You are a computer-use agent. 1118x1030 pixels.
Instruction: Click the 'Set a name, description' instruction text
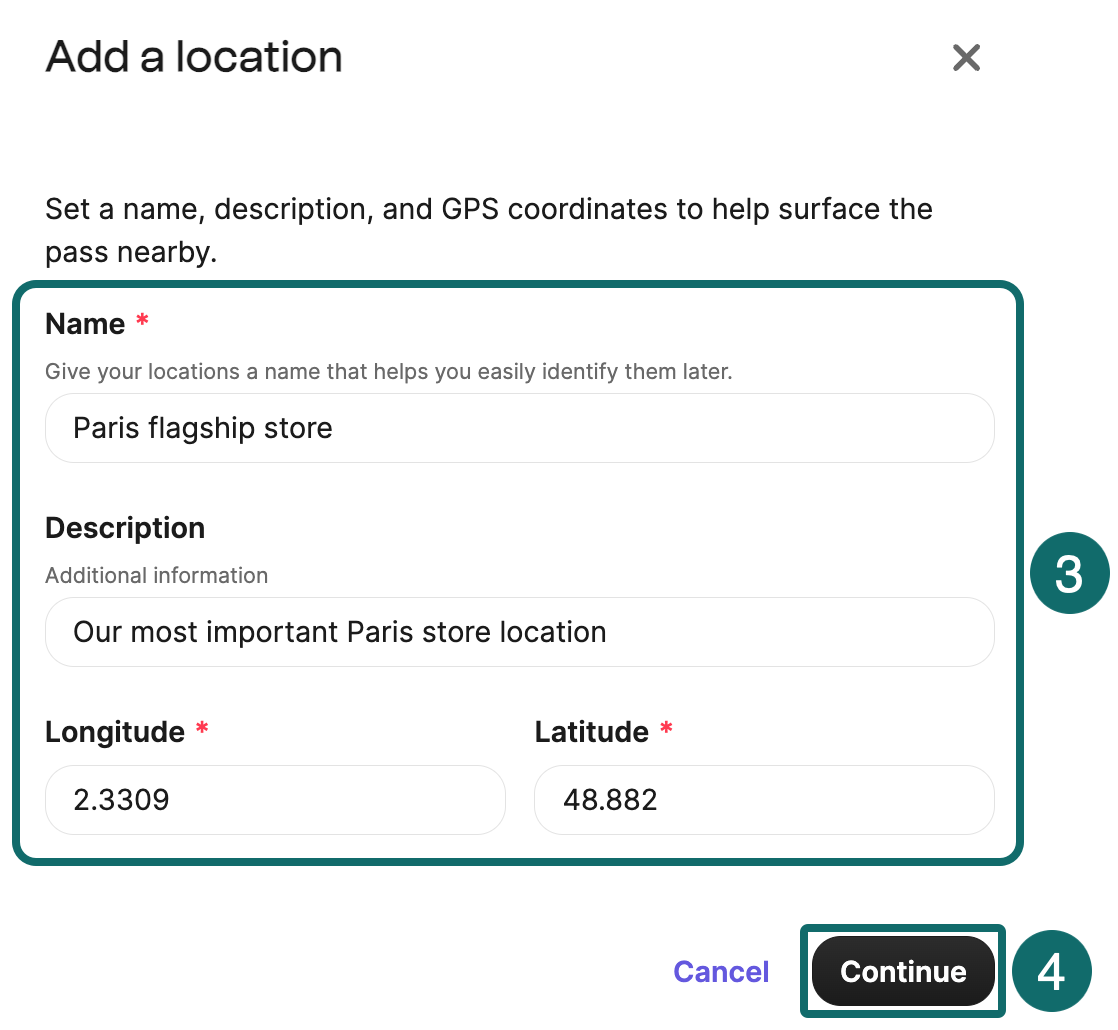click(x=489, y=230)
